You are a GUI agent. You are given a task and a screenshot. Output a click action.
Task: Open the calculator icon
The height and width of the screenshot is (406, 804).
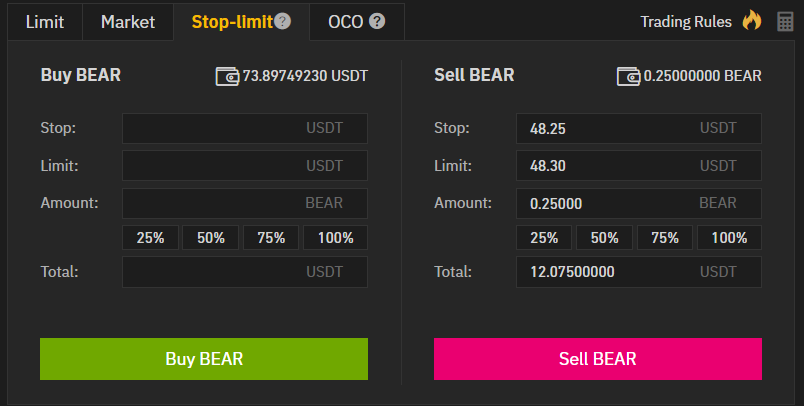click(x=784, y=22)
